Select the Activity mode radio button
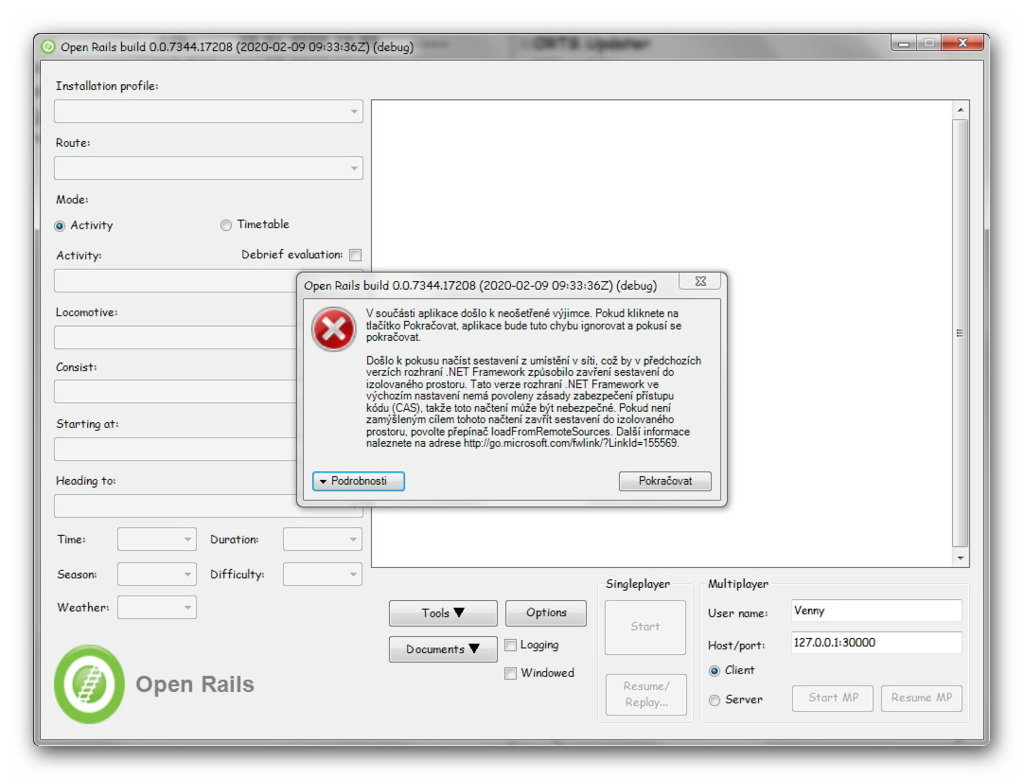The width and height of the screenshot is (1024, 780). click(60, 226)
